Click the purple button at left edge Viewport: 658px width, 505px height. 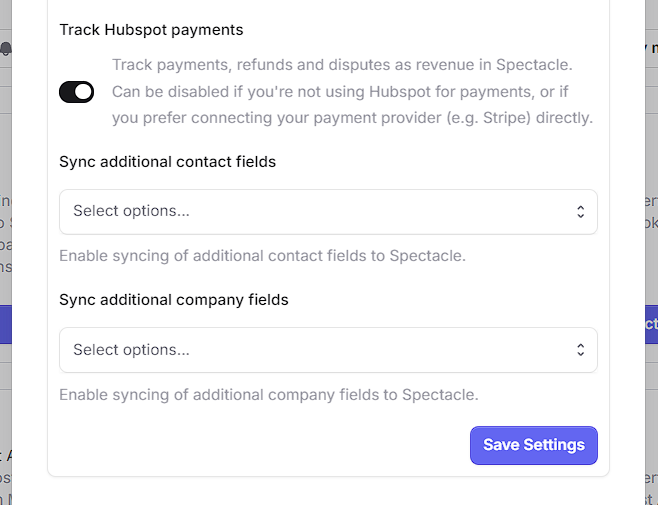[5, 324]
